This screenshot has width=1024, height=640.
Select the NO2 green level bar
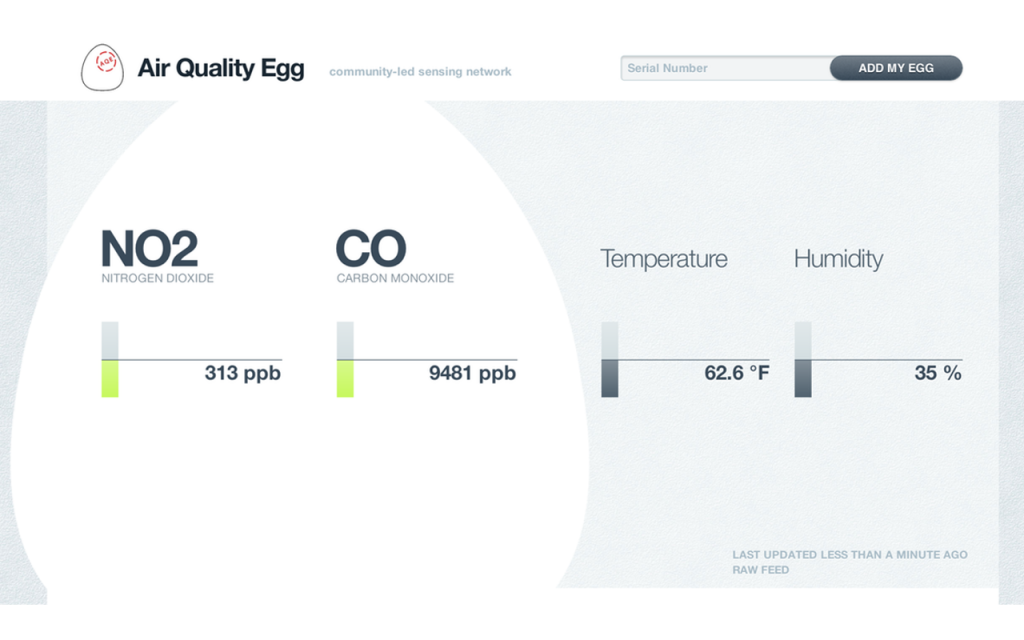pyautogui.click(x=110, y=379)
